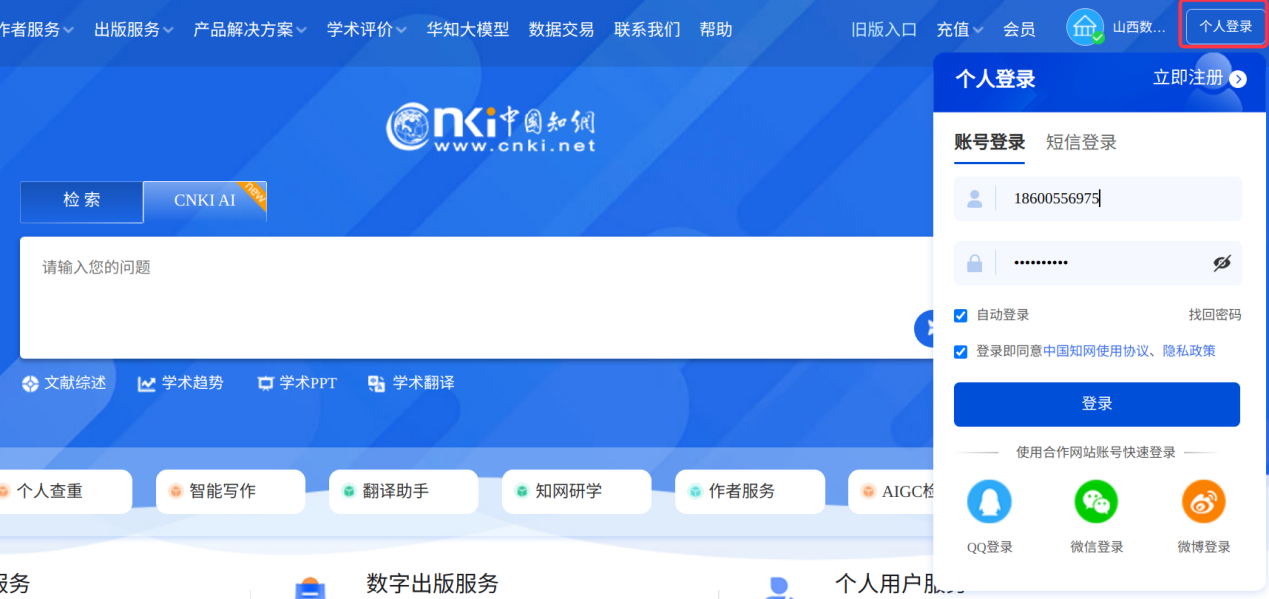Open 数据交易 in the navigation bar
This screenshot has height=599, width=1269.
(x=561, y=30)
